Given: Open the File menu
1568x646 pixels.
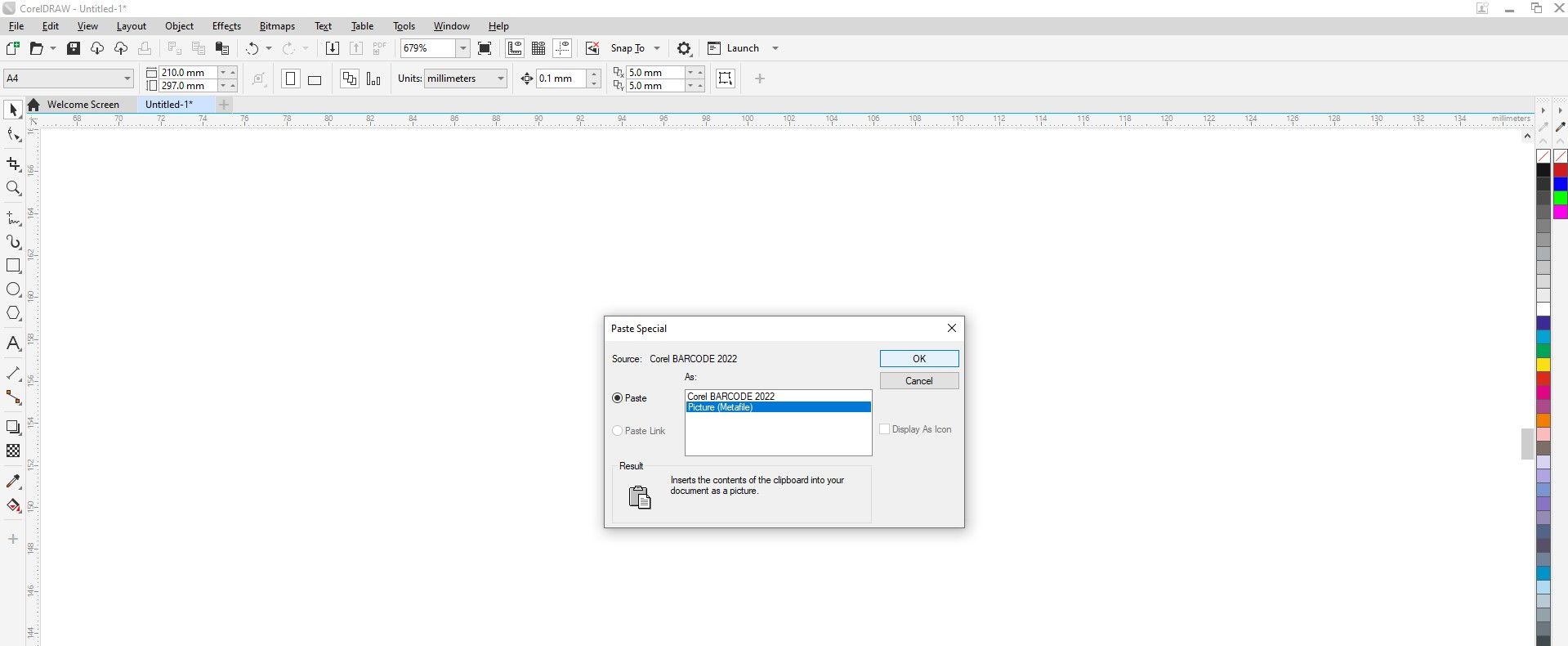Looking at the screenshot, I should pyautogui.click(x=16, y=26).
